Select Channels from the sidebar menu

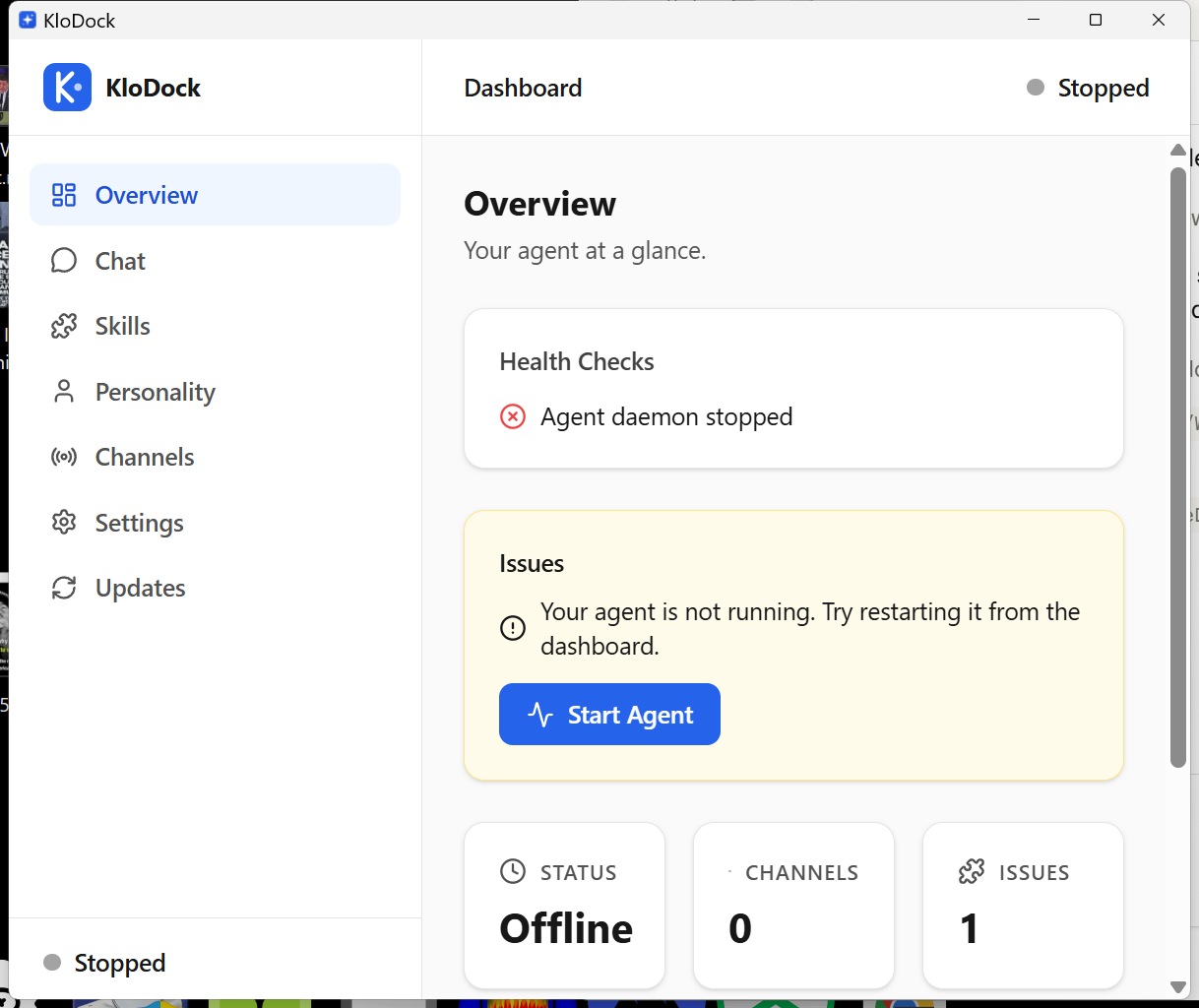(x=144, y=457)
